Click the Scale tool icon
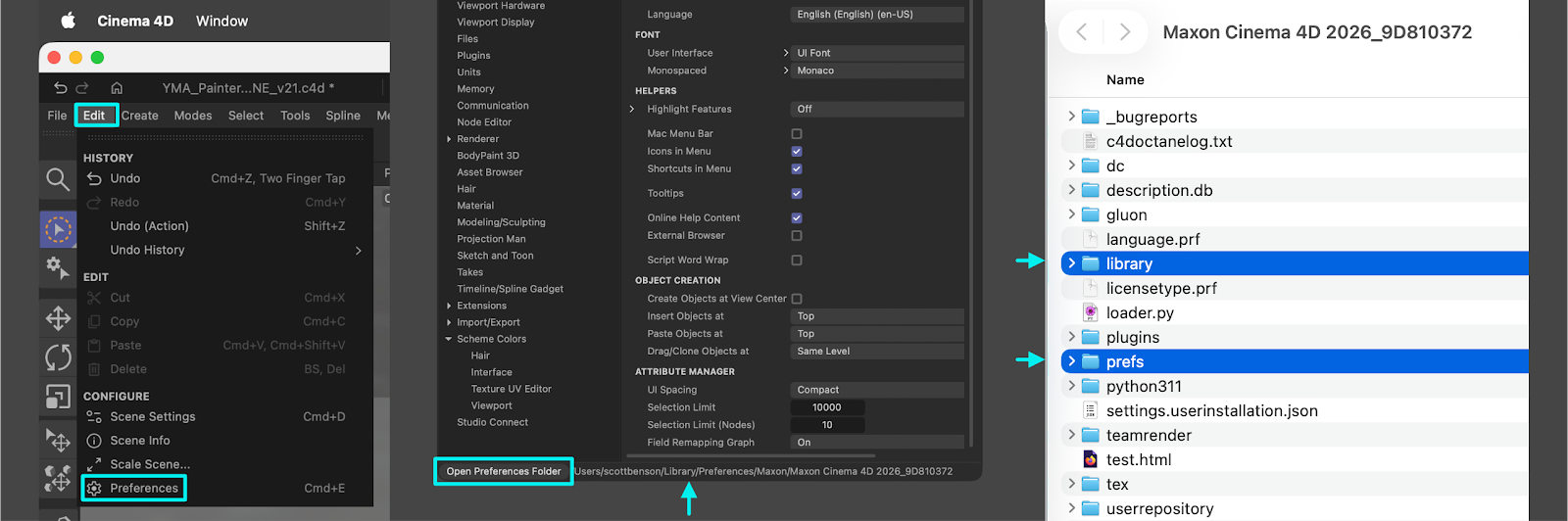1568x521 pixels. point(58,397)
